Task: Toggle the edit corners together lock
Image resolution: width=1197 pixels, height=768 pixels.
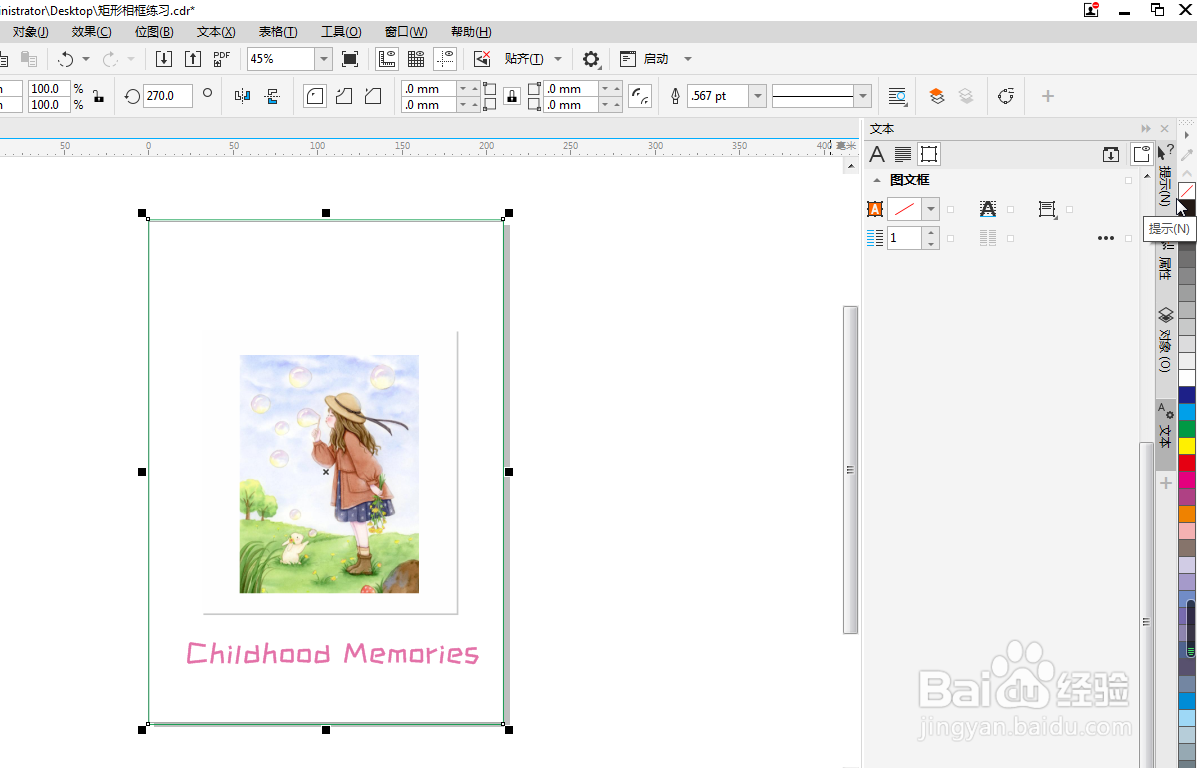Action: [511, 96]
